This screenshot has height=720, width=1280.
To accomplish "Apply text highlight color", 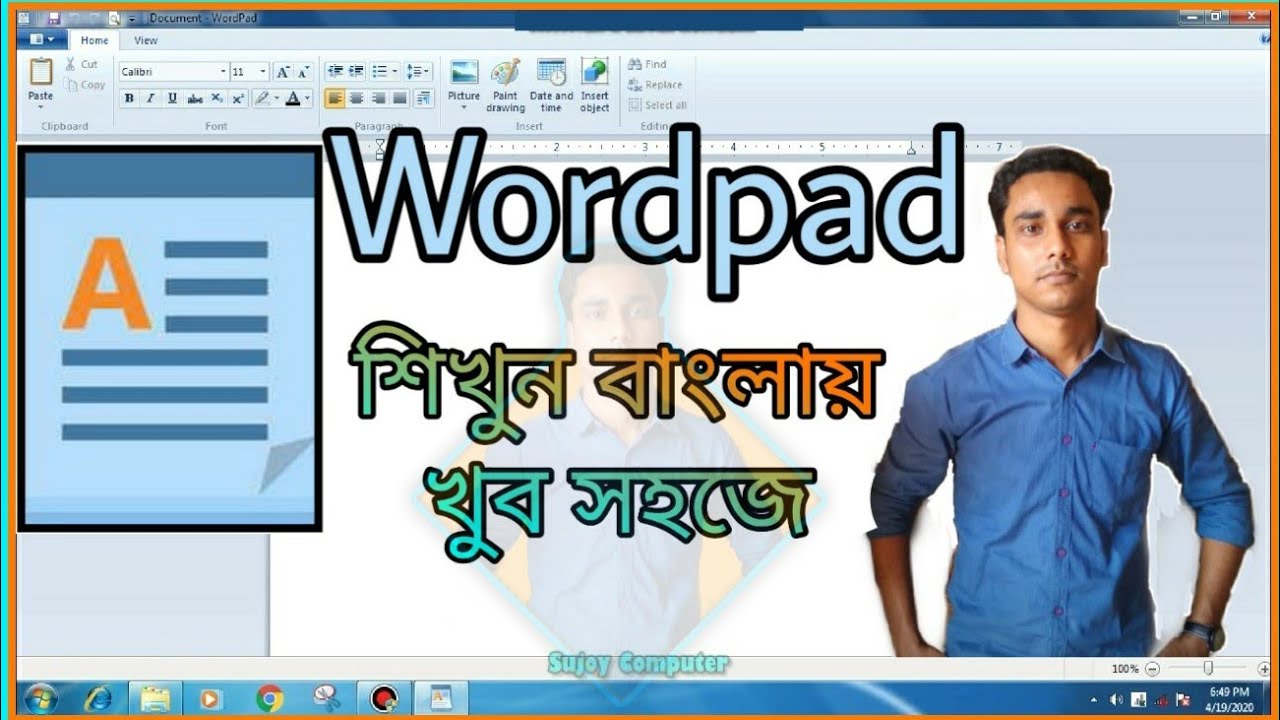I will tap(261, 98).
